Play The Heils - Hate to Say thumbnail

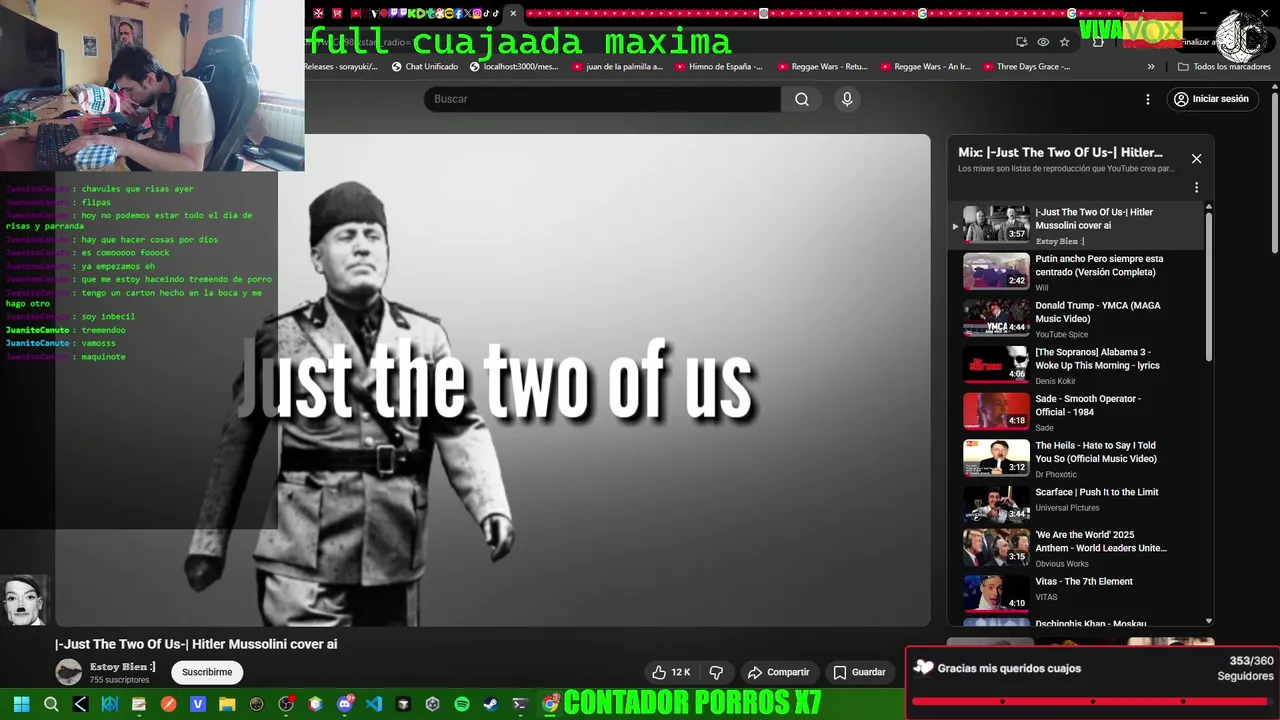tap(996, 458)
